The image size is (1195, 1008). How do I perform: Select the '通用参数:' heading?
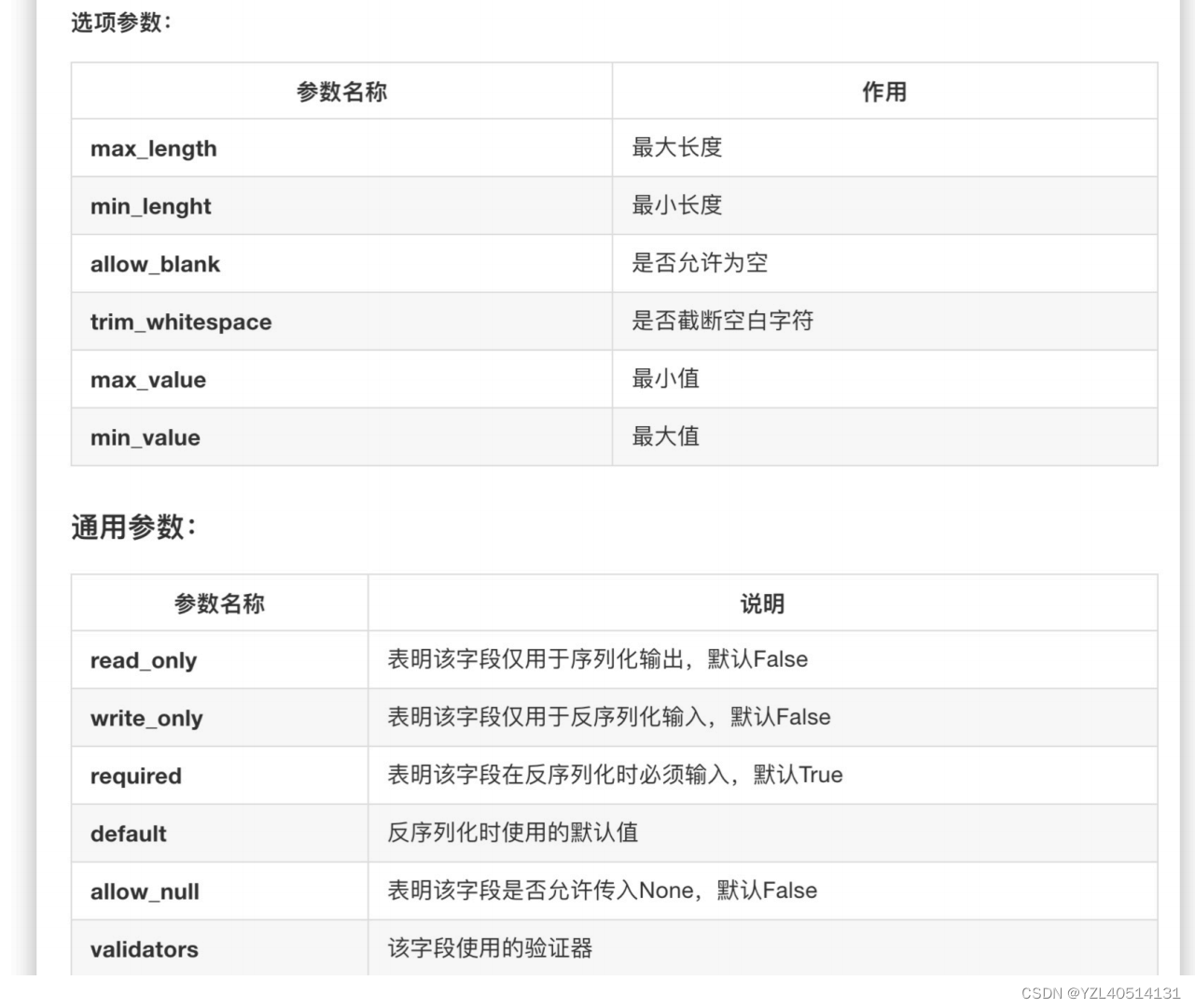point(134,527)
